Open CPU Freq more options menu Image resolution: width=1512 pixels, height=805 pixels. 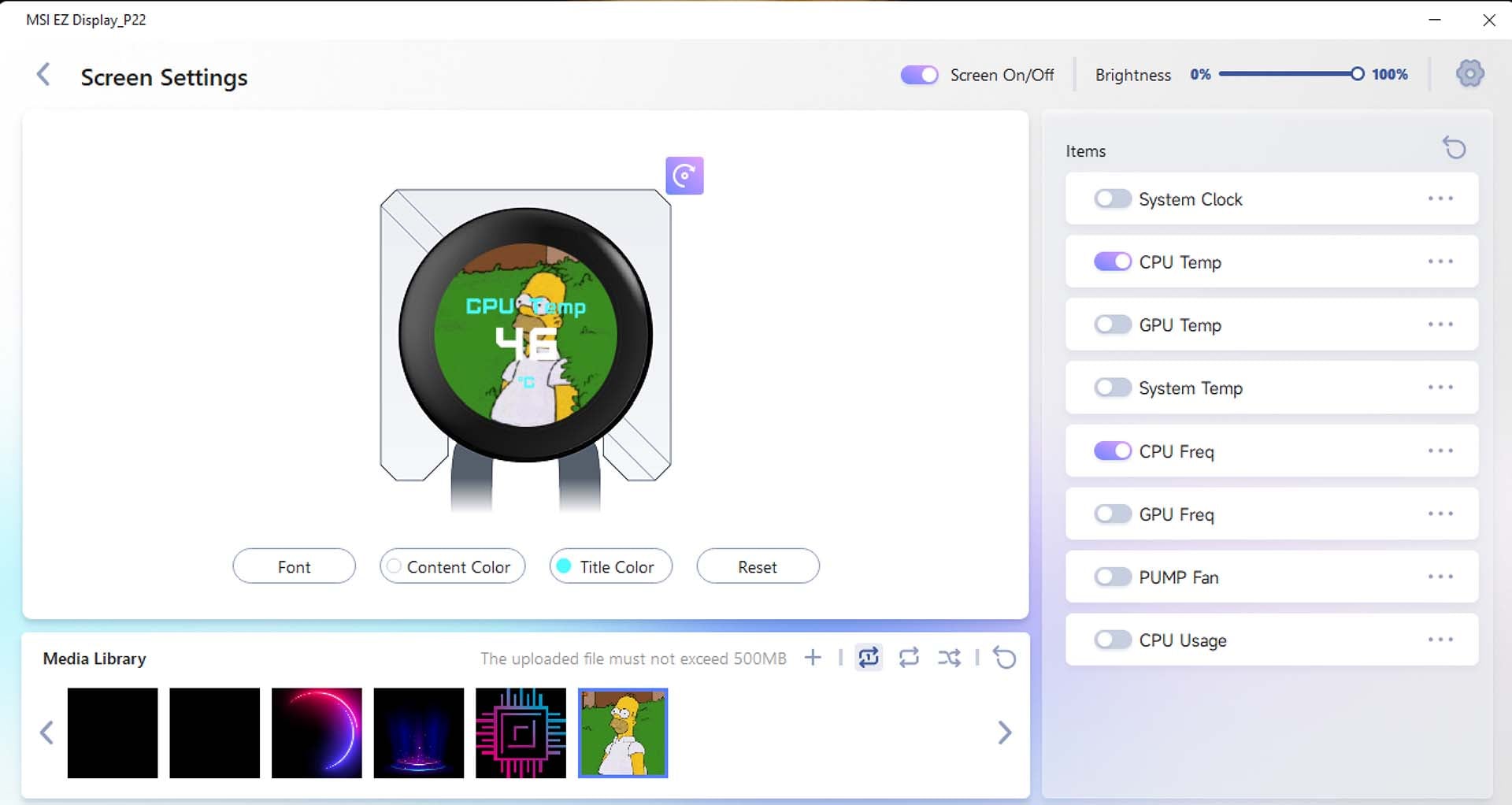[1440, 451]
